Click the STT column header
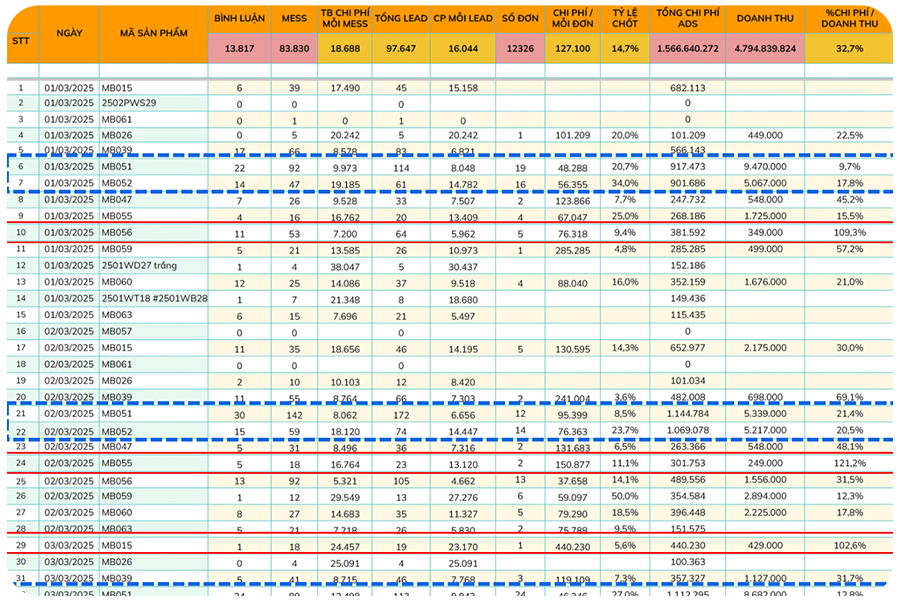900x600 pixels. 20,41
